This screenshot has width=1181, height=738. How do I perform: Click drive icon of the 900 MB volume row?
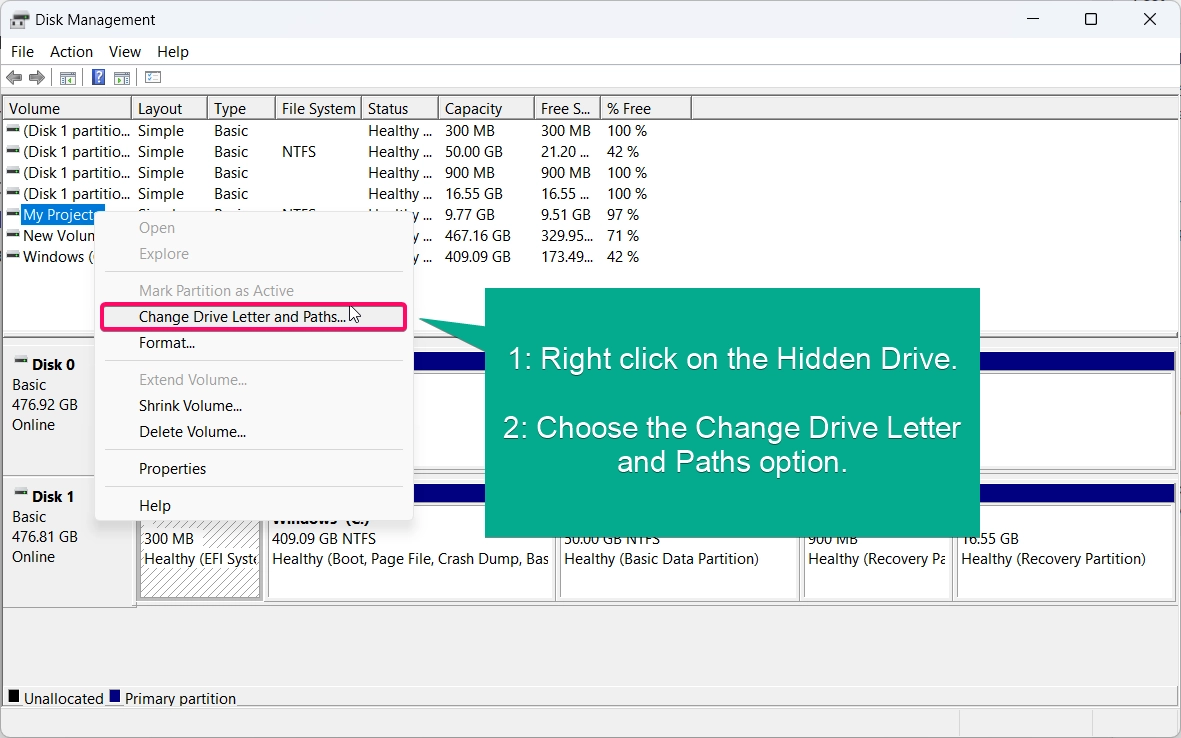[x=13, y=172]
